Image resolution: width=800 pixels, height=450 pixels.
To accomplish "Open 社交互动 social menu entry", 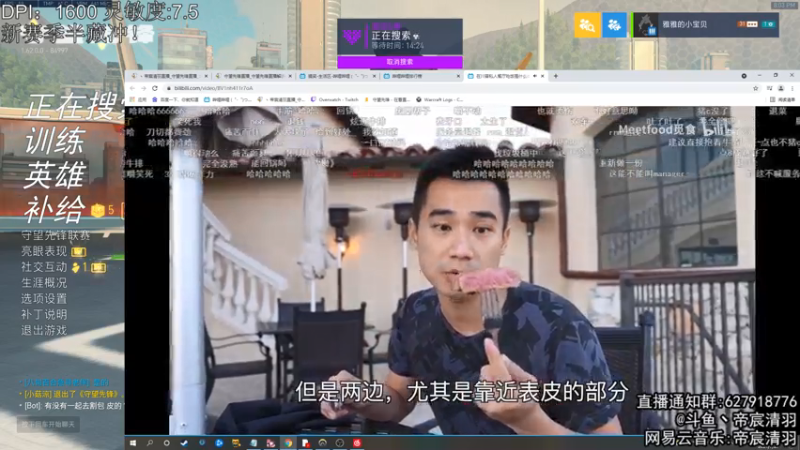I will 44,267.
